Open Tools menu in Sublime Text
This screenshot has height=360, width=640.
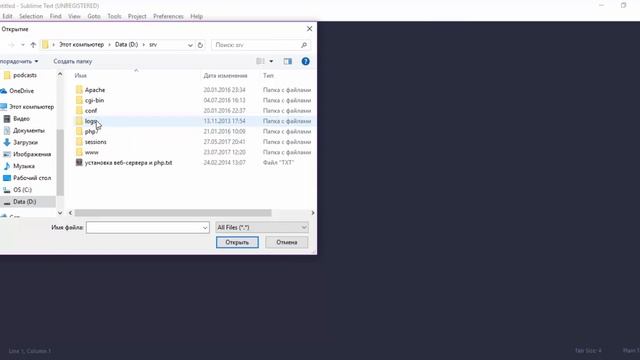(114, 16)
